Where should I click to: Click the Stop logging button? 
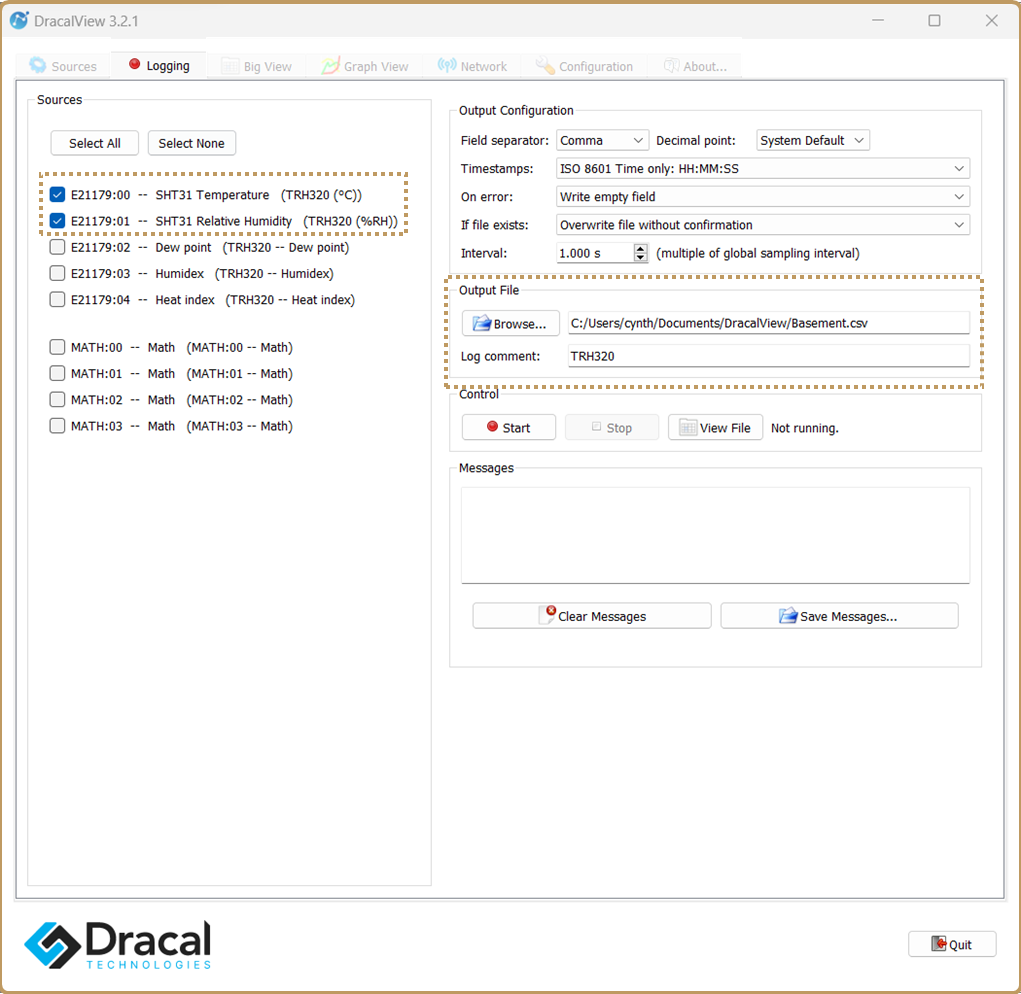tap(612, 428)
